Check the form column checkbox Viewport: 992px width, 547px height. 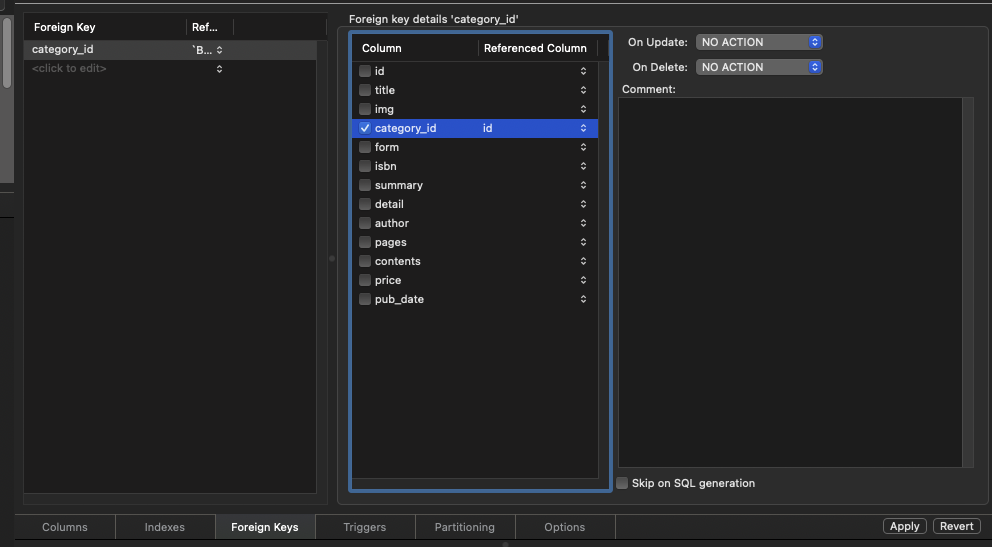(x=364, y=147)
